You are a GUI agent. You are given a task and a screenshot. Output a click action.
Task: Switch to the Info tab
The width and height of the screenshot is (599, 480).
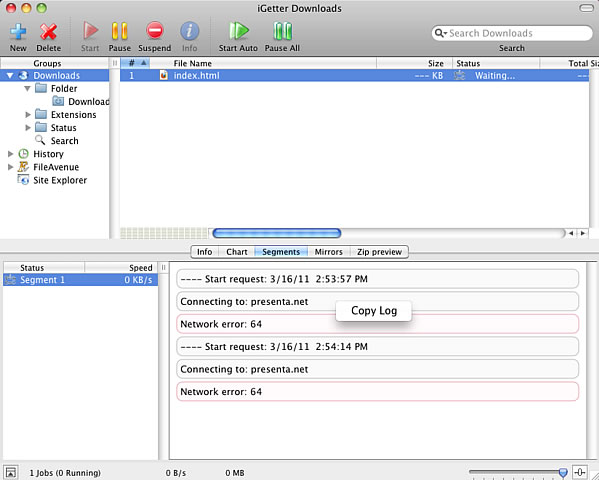(x=204, y=252)
